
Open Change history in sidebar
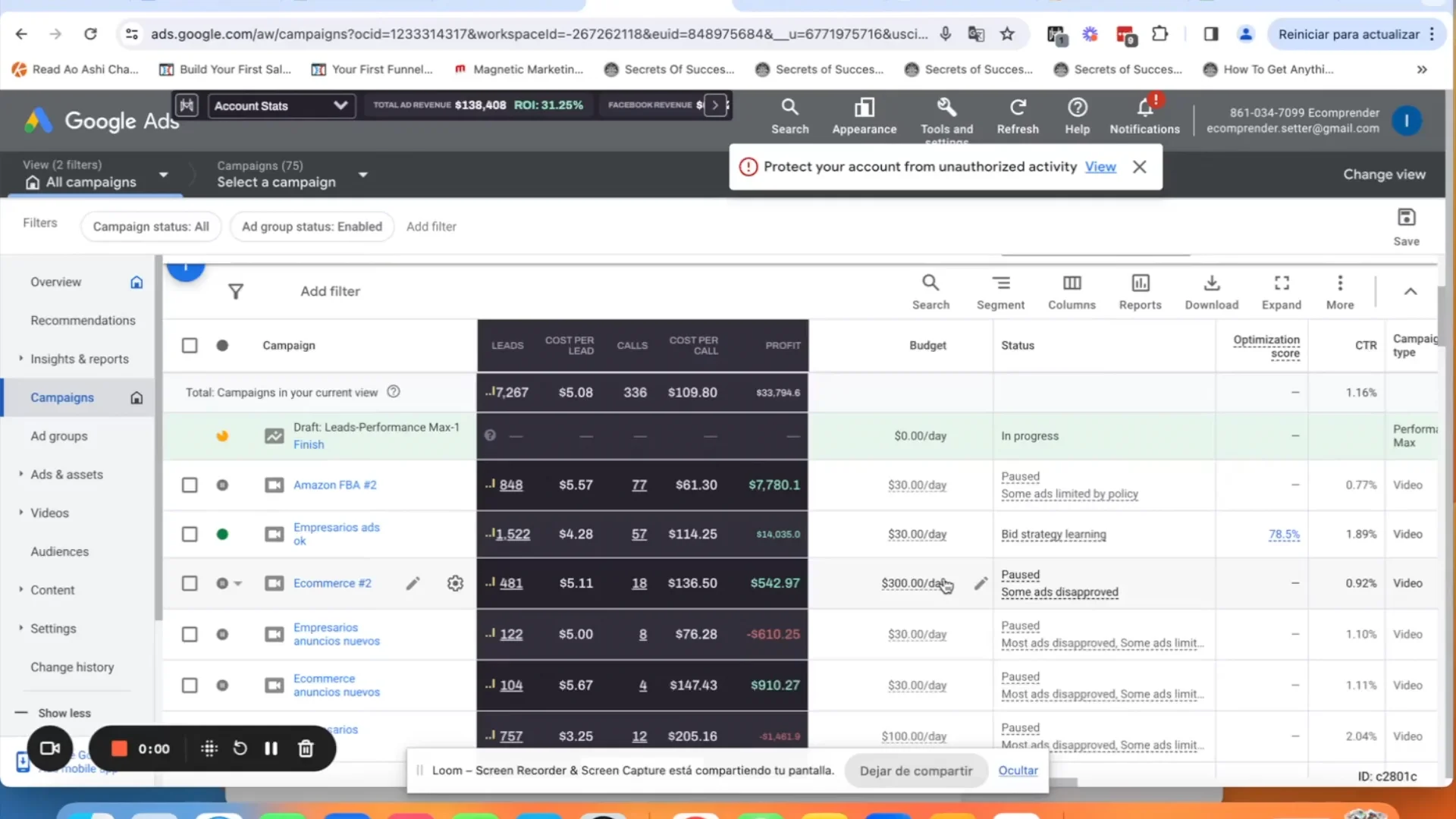point(72,667)
